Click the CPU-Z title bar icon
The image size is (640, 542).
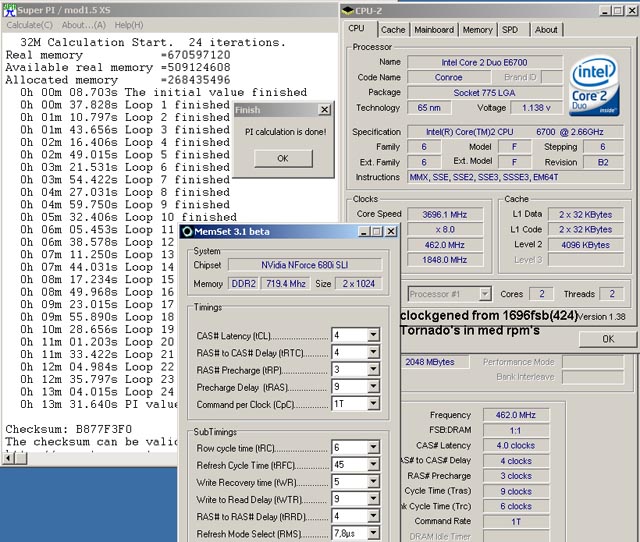[x=347, y=11]
